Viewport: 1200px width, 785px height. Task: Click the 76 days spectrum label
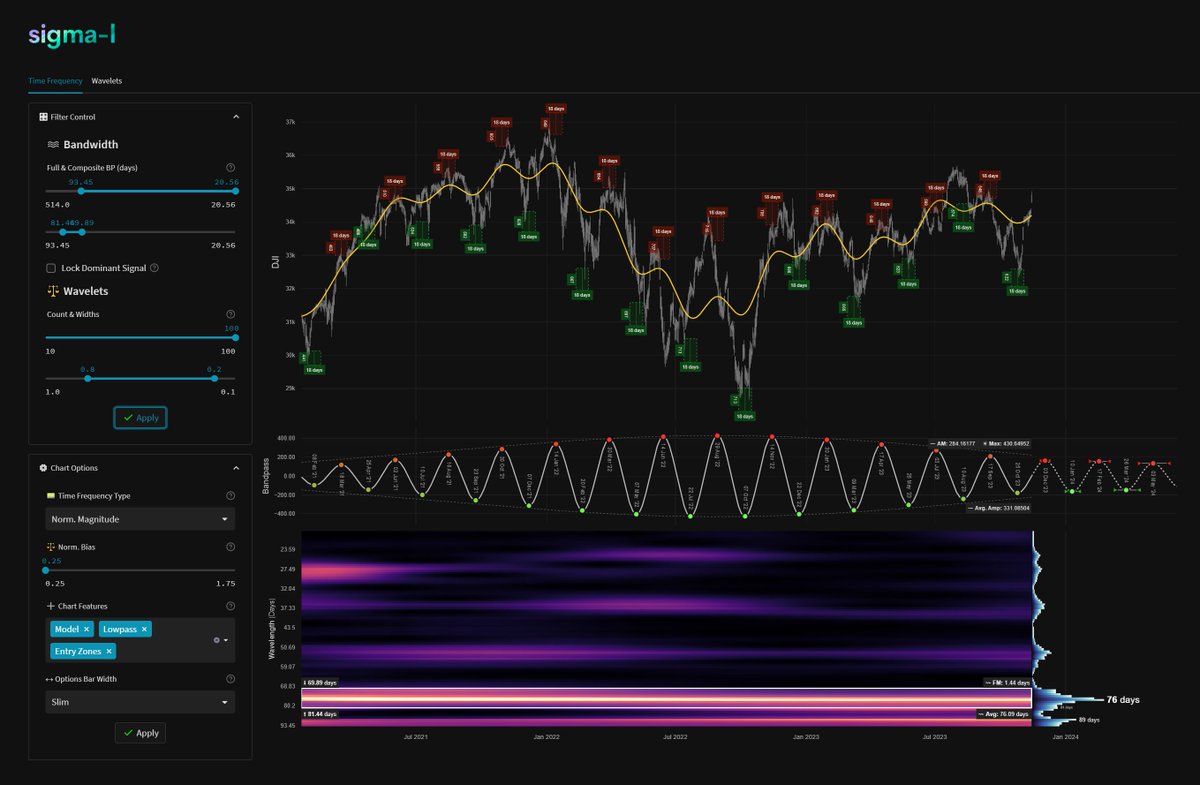1123,700
